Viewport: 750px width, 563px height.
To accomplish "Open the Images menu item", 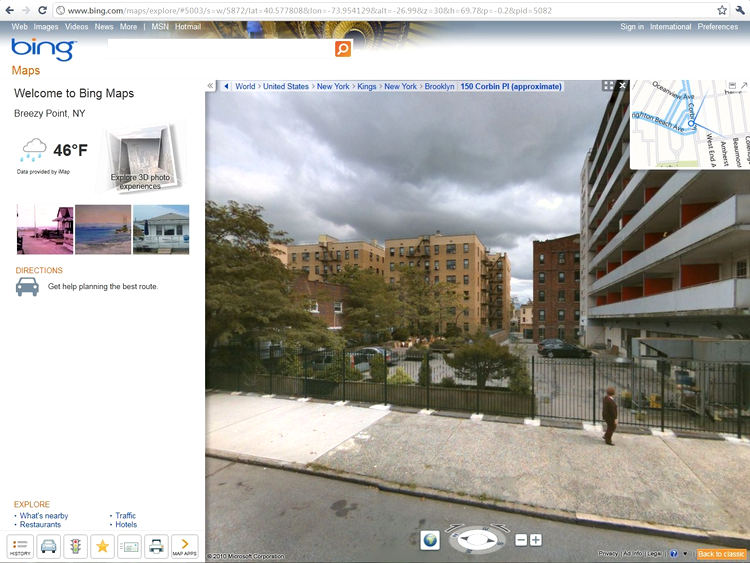I will (x=46, y=27).
